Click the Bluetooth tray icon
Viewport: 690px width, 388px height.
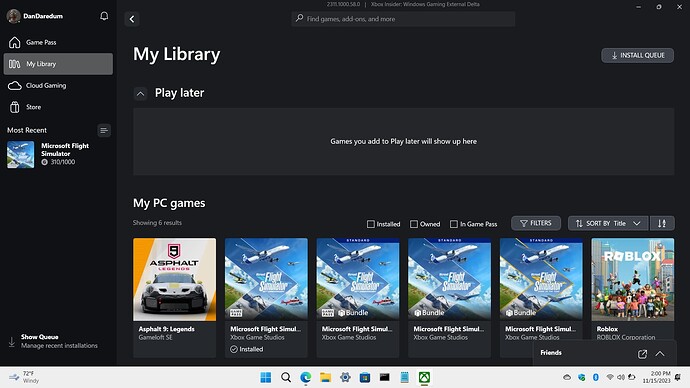[595, 377]
